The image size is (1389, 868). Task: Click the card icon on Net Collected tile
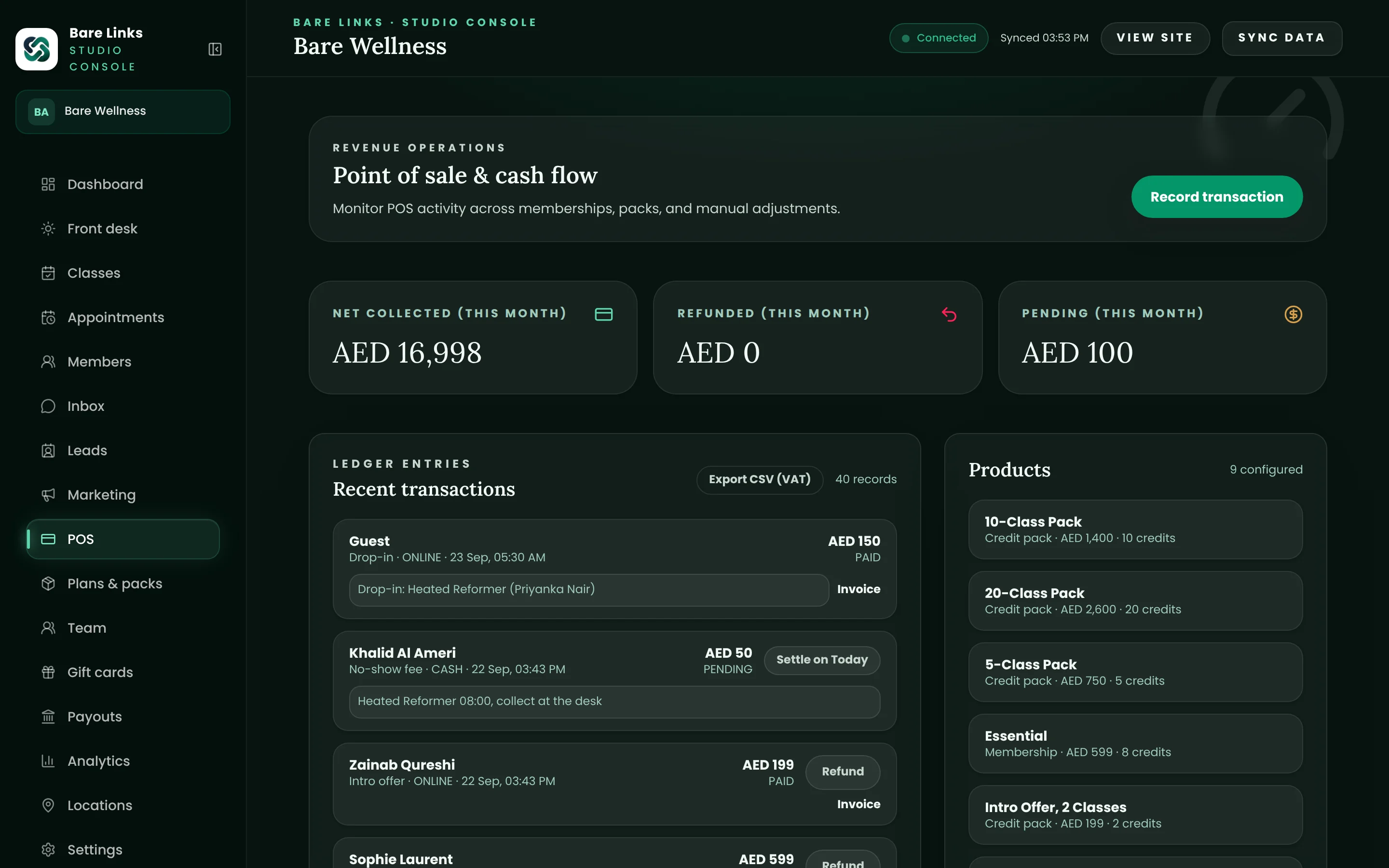coord(604,314)
